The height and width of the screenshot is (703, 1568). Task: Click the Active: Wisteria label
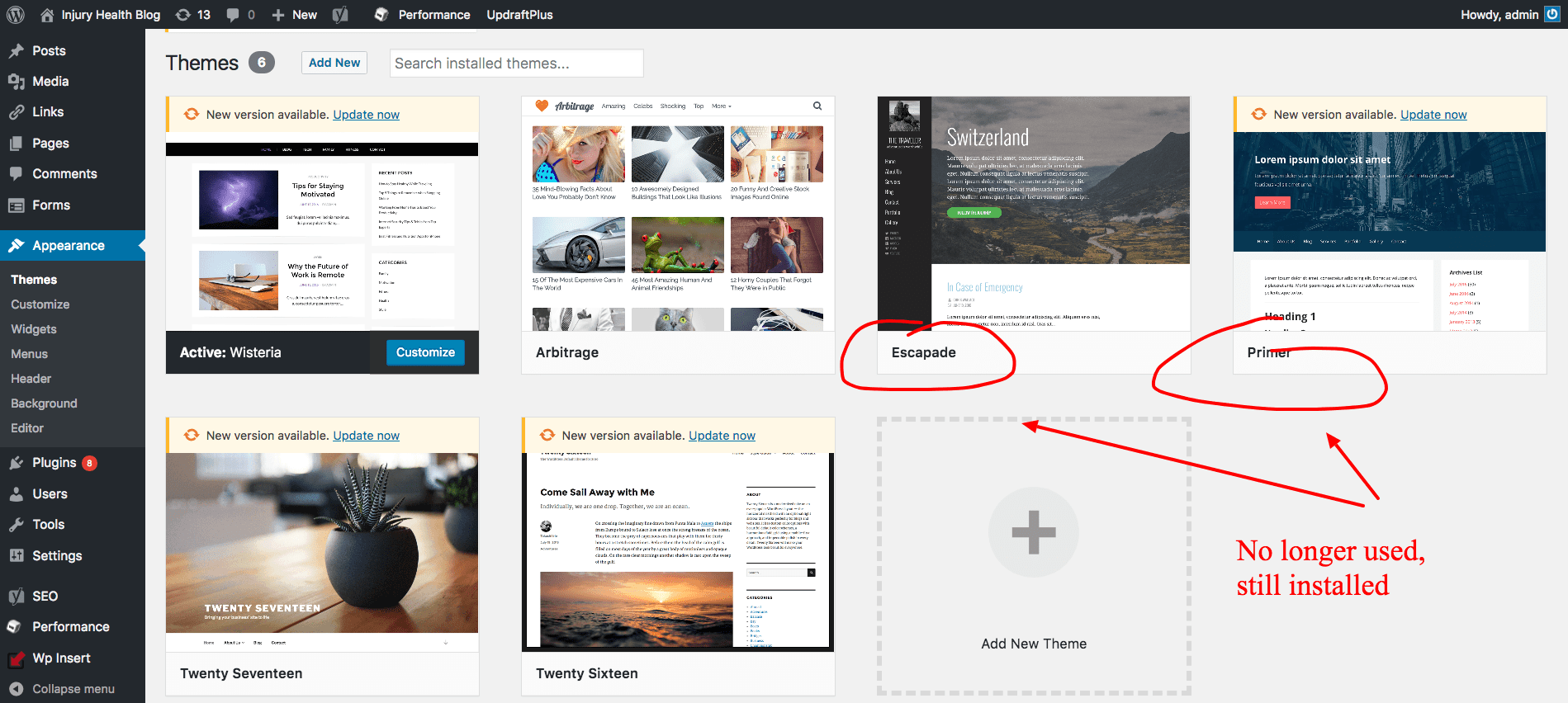point(230,352)
